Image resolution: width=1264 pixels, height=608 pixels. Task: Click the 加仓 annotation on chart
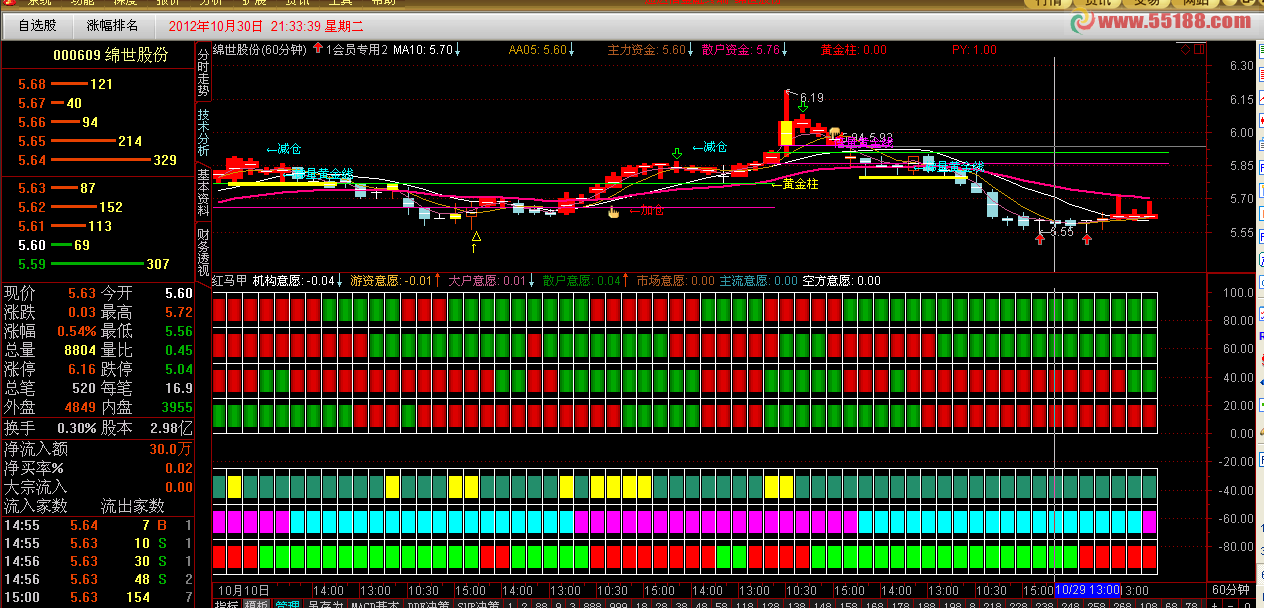(x=646, y=211)
